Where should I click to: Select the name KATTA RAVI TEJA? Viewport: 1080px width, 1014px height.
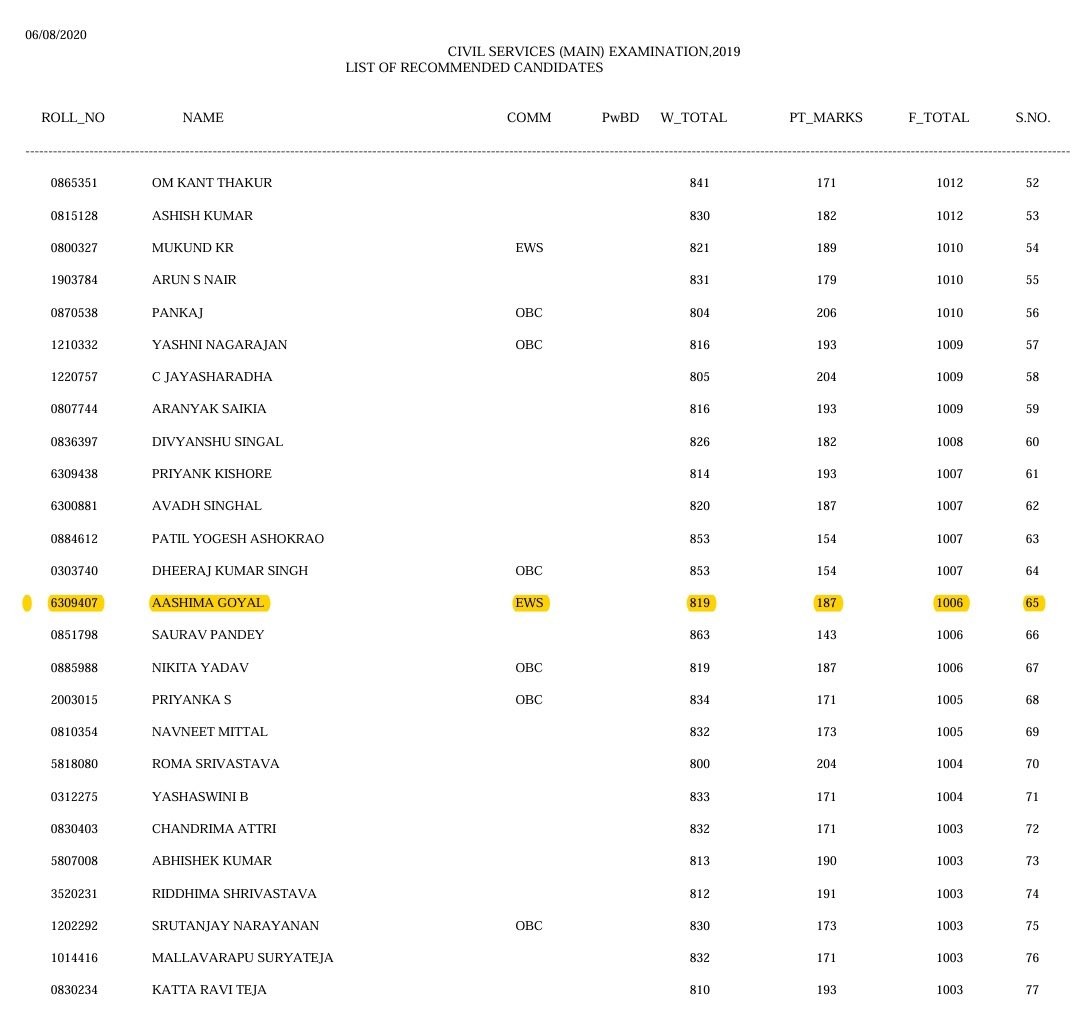(x=209, y=990)
